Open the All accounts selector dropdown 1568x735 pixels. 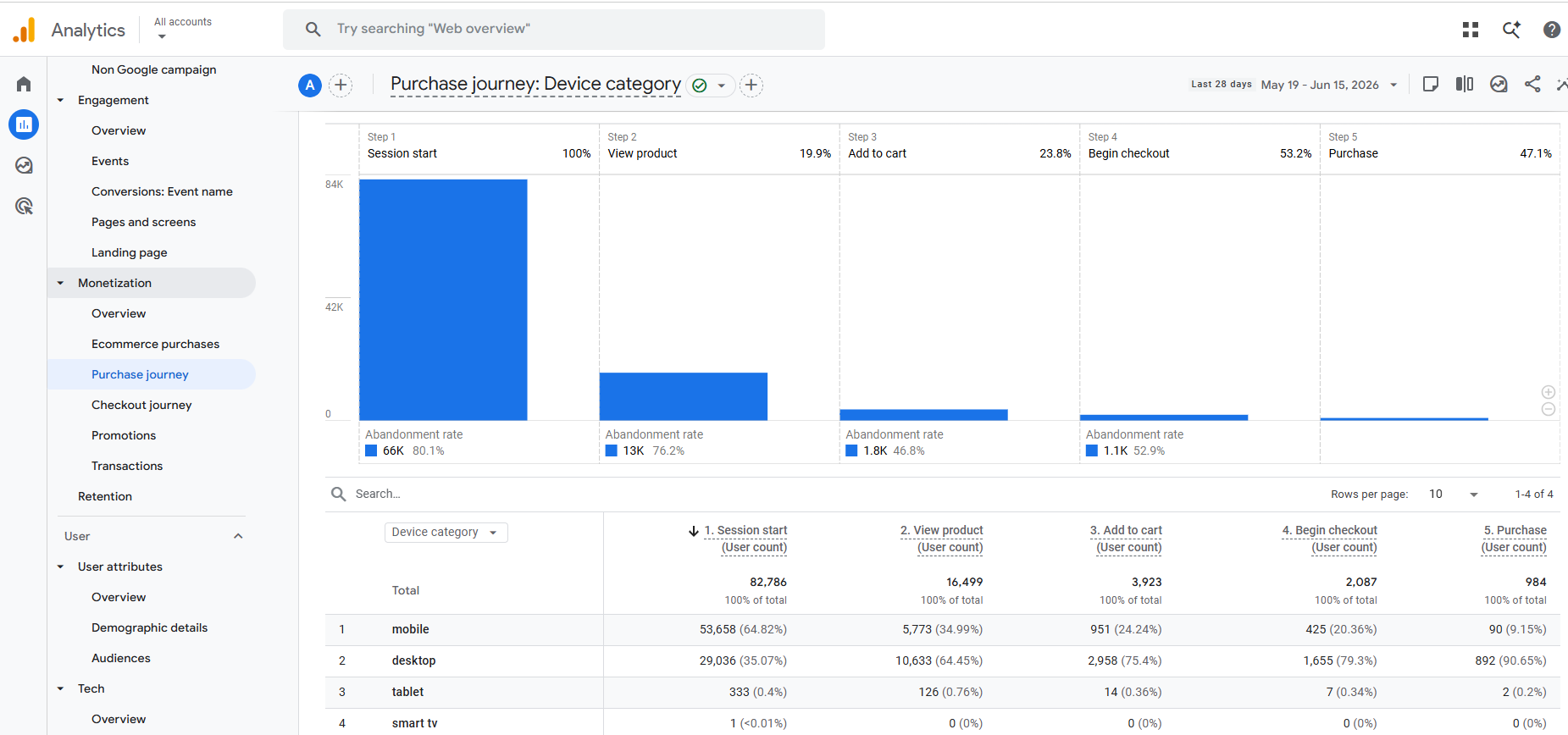pos(183,29)
